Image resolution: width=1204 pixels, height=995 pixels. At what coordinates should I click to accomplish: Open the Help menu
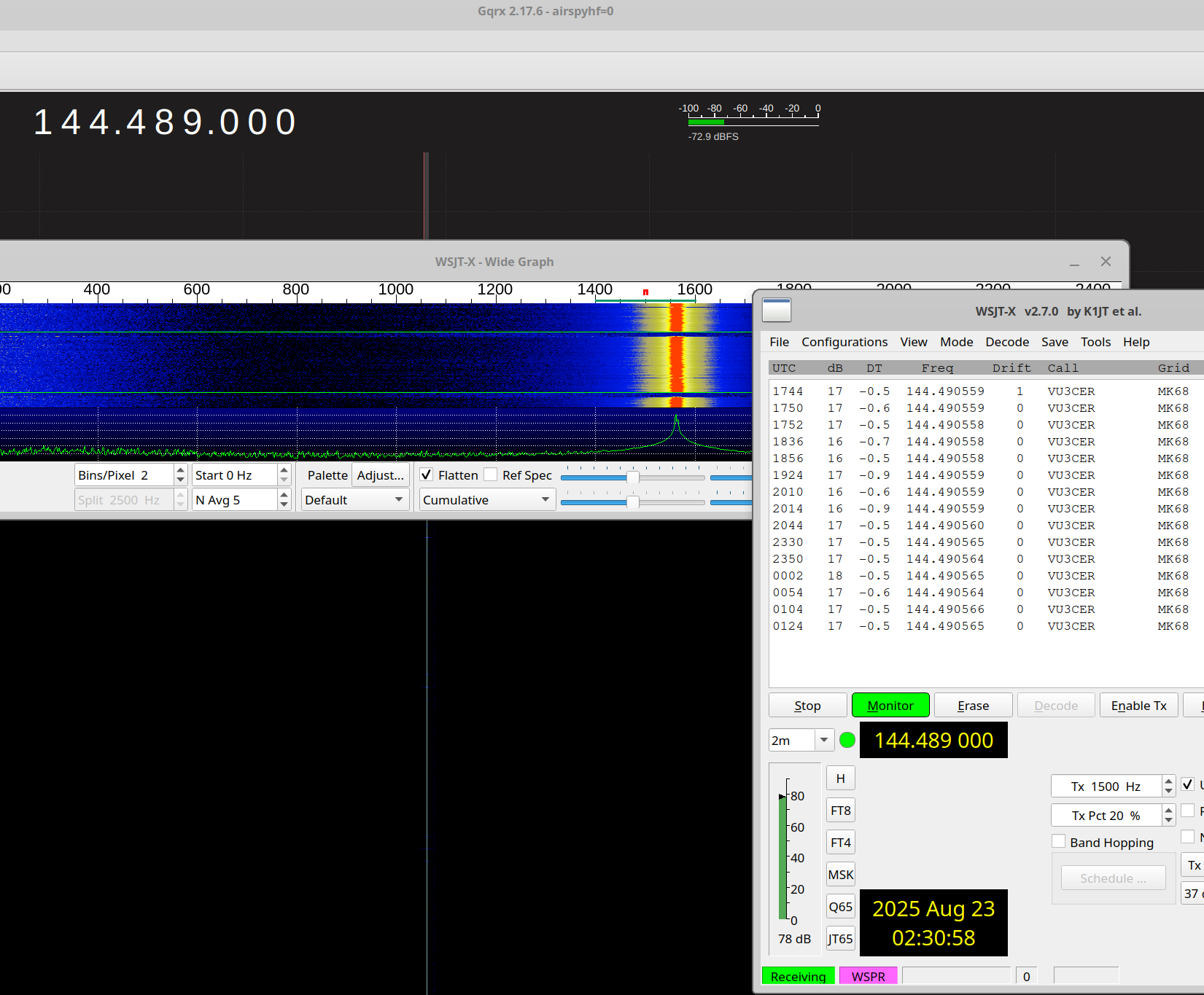[x=1136, y=342]
